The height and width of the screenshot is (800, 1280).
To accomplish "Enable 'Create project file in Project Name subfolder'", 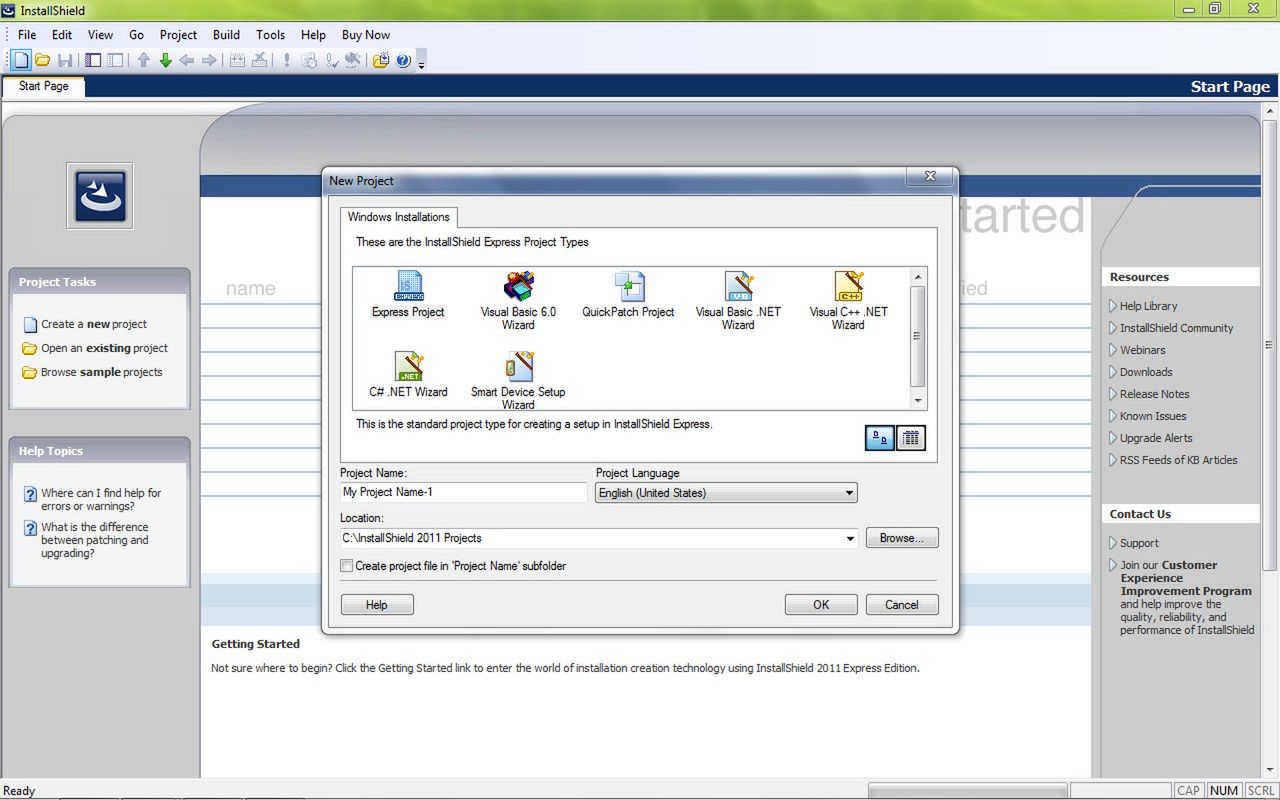I will [x=346, y=565].
